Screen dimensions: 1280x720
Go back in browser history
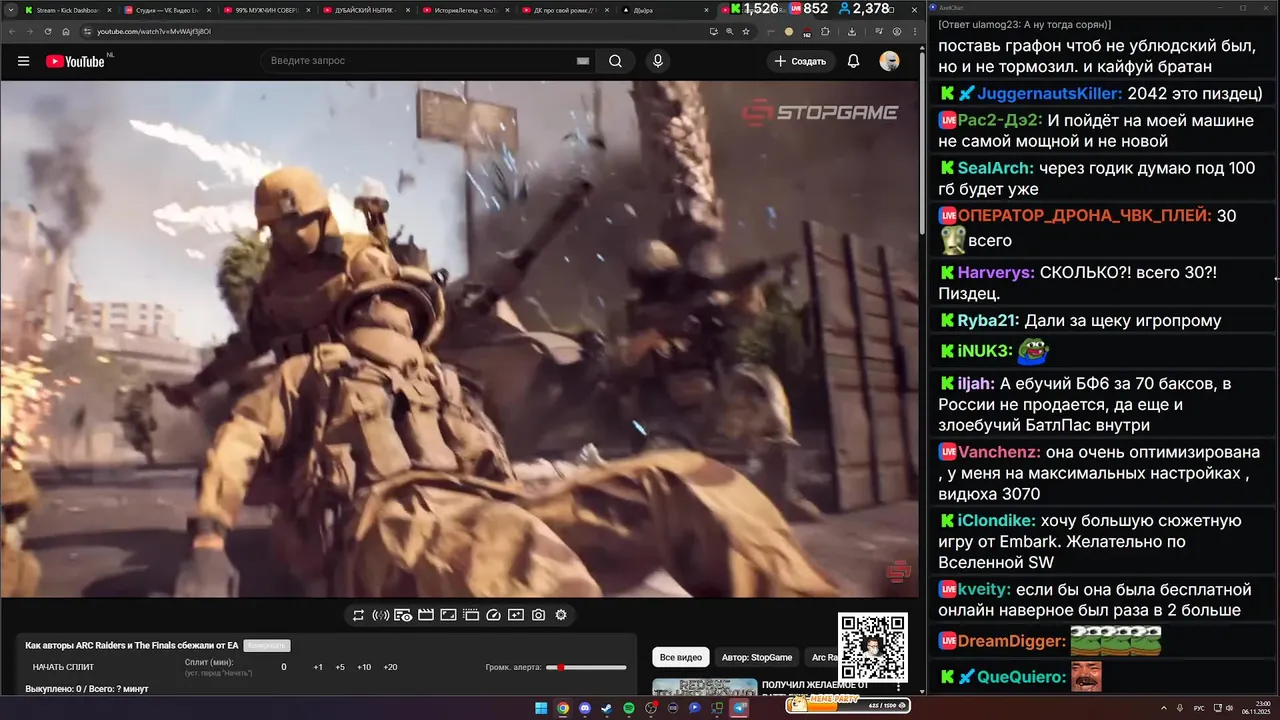(12, 31)
